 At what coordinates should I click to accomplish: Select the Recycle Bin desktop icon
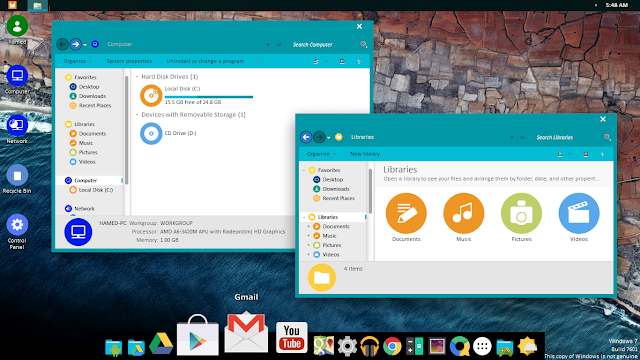click(17, 179)
